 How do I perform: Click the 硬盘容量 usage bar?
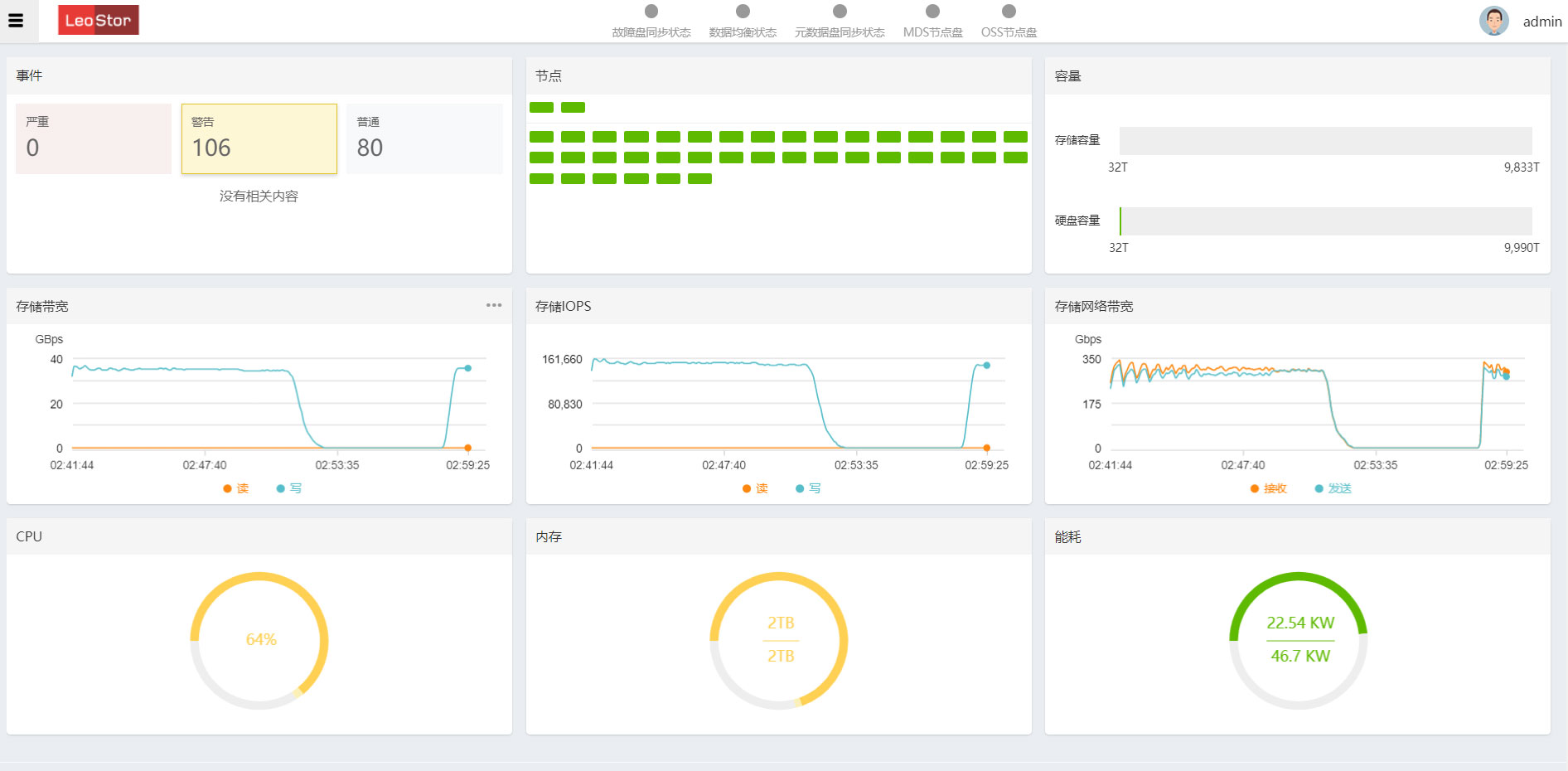point(1325,221)
